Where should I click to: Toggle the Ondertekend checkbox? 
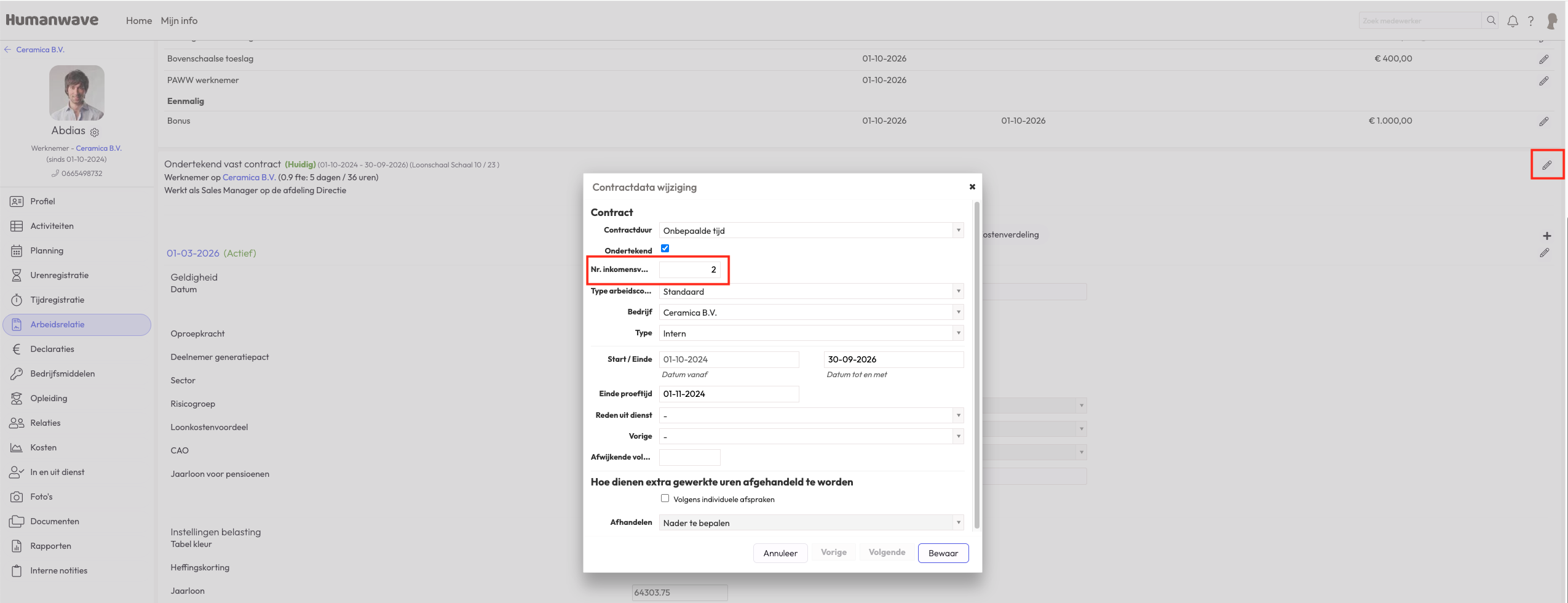[x=665, y=249]
